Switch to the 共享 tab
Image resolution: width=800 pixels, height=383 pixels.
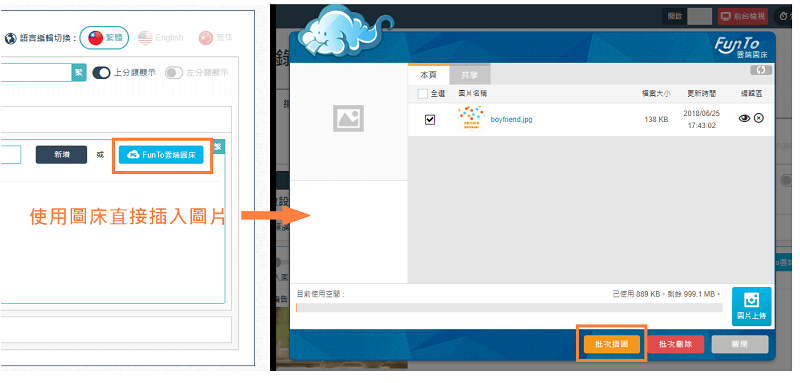469,74
